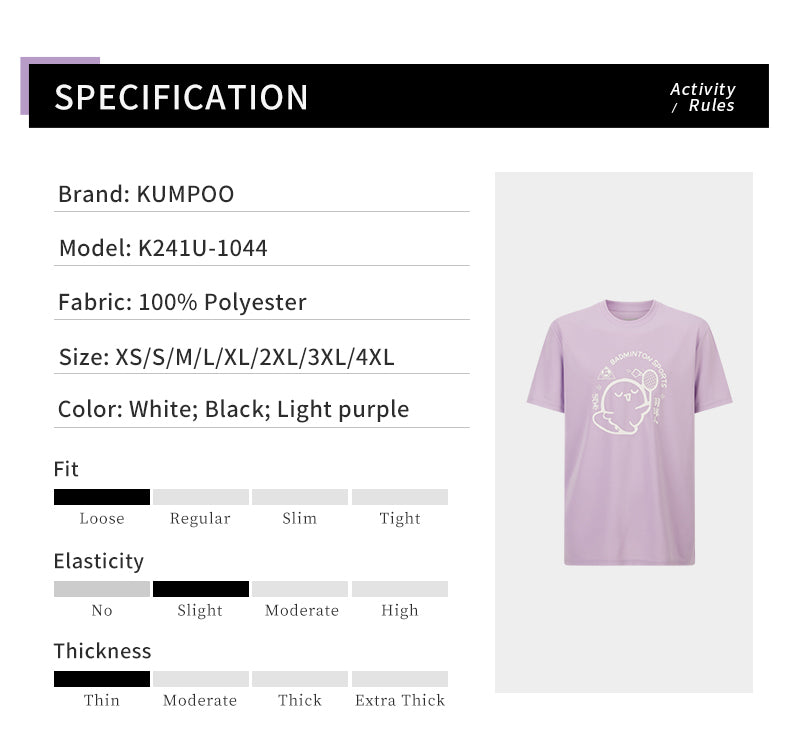
Task: Pick the Extra Thick thickness segment
Action: 399,679
